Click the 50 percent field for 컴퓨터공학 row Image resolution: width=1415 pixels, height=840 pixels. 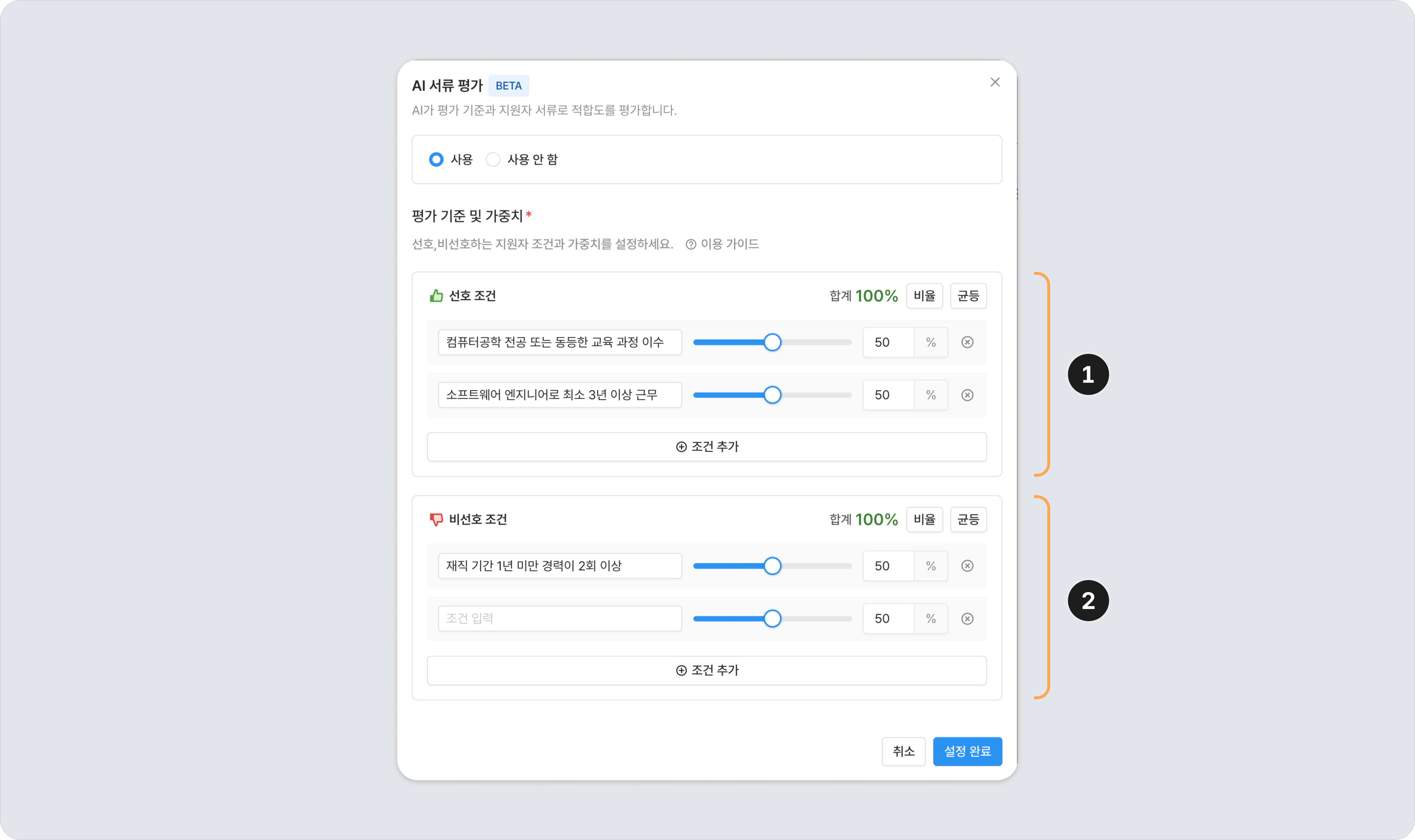889,343
